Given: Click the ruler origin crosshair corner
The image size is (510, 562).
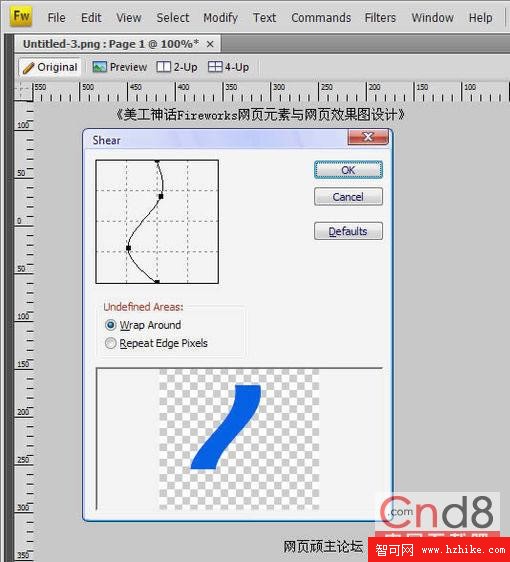Looking at the screenshot, I should point(23,91).
